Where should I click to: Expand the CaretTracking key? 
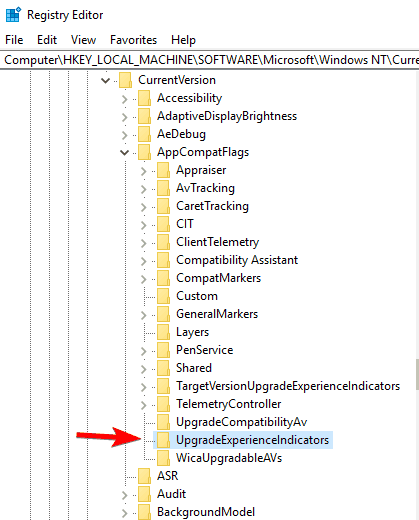(144, 207)
